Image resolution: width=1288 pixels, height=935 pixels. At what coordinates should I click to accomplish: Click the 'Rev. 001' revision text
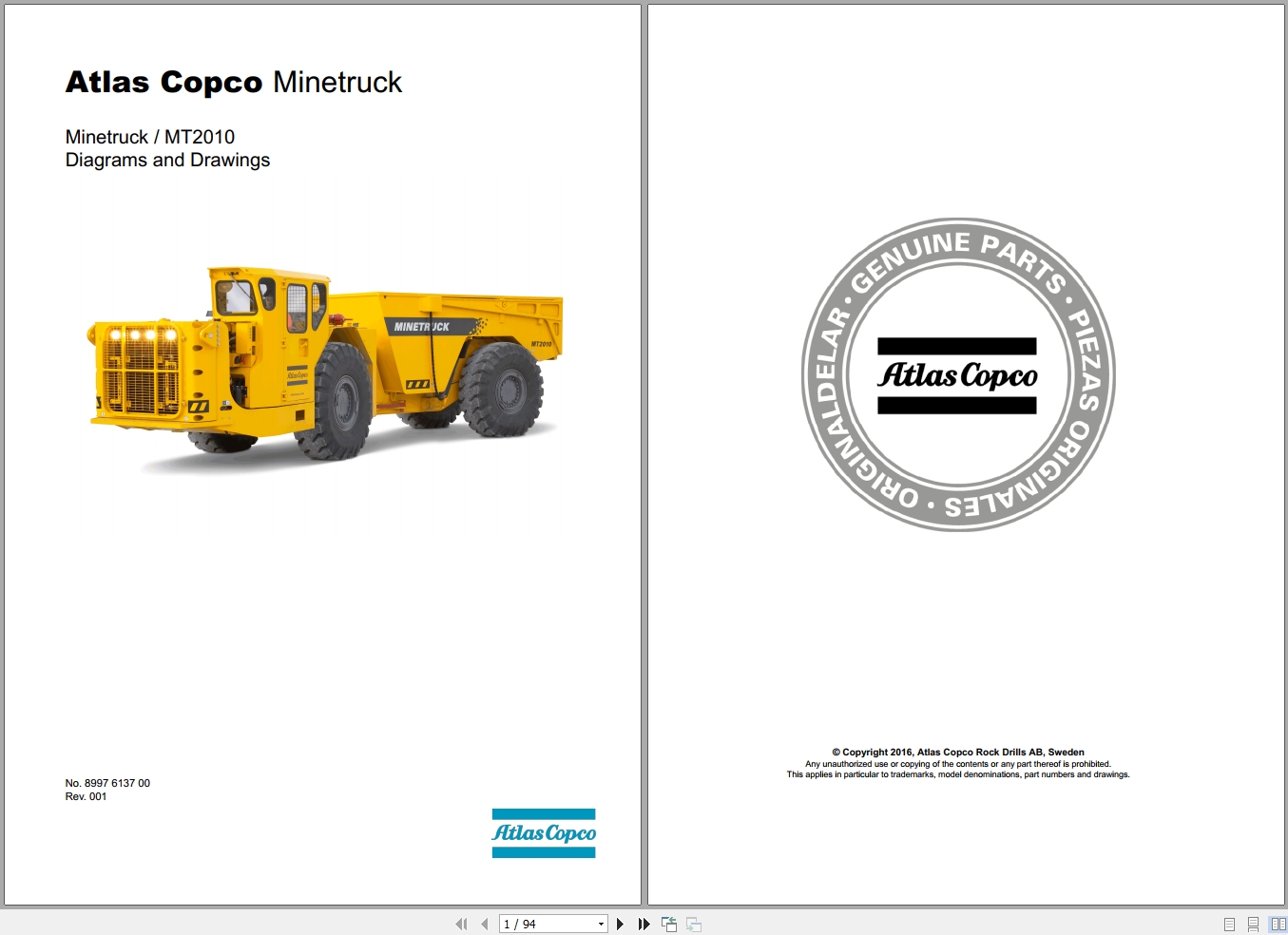click(x=86, y=796)
